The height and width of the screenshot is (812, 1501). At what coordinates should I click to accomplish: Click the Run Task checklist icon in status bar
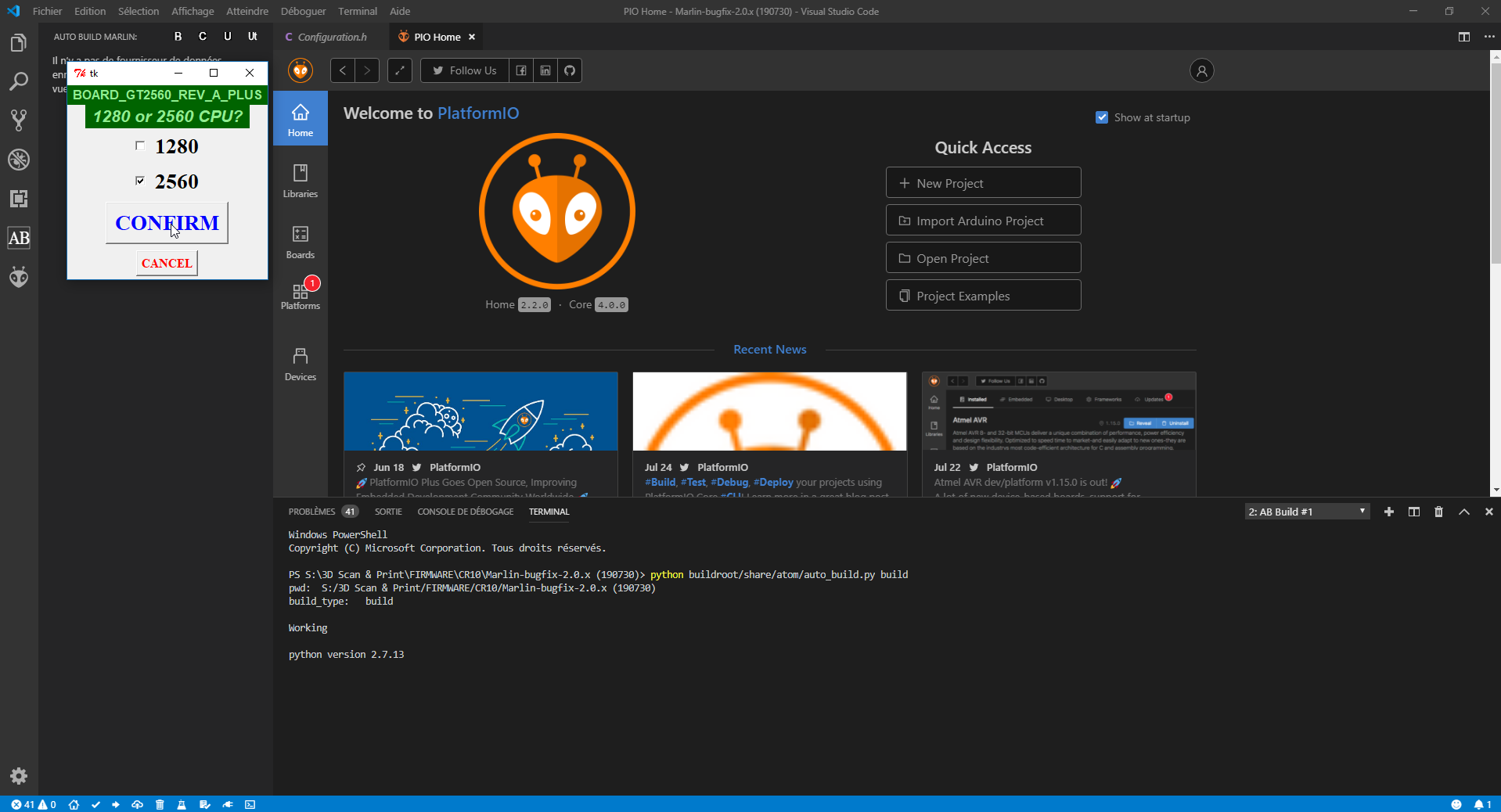click(x=205, y=804)
